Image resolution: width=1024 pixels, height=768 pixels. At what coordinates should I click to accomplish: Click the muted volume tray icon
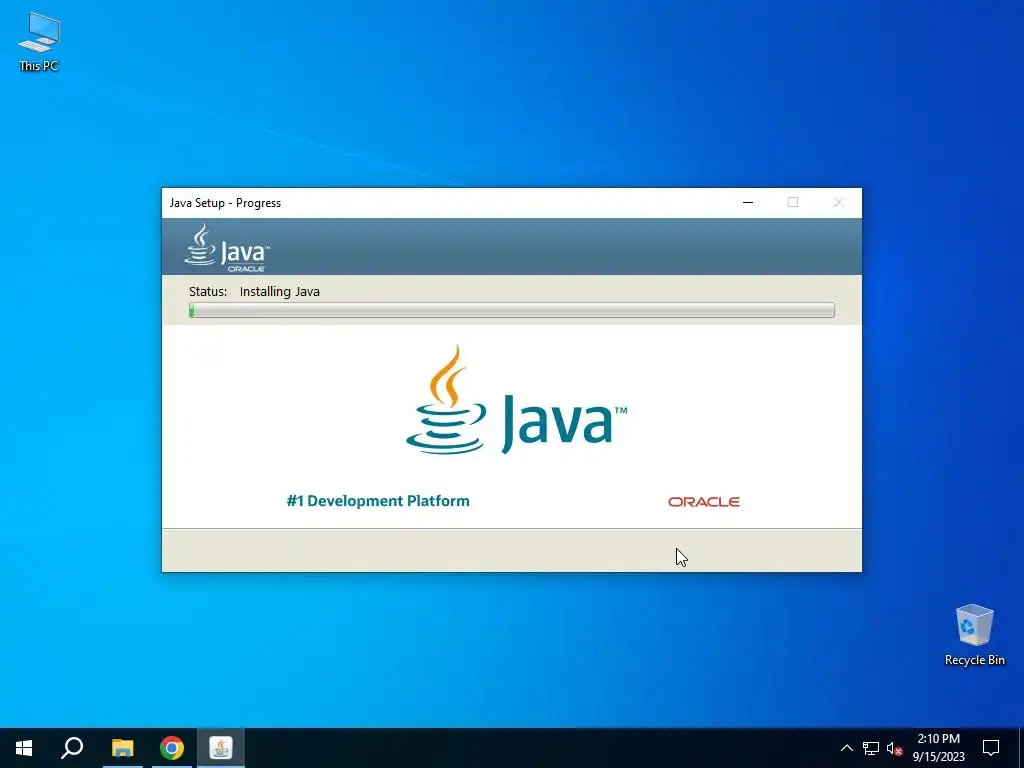click(x=894, y=748)
